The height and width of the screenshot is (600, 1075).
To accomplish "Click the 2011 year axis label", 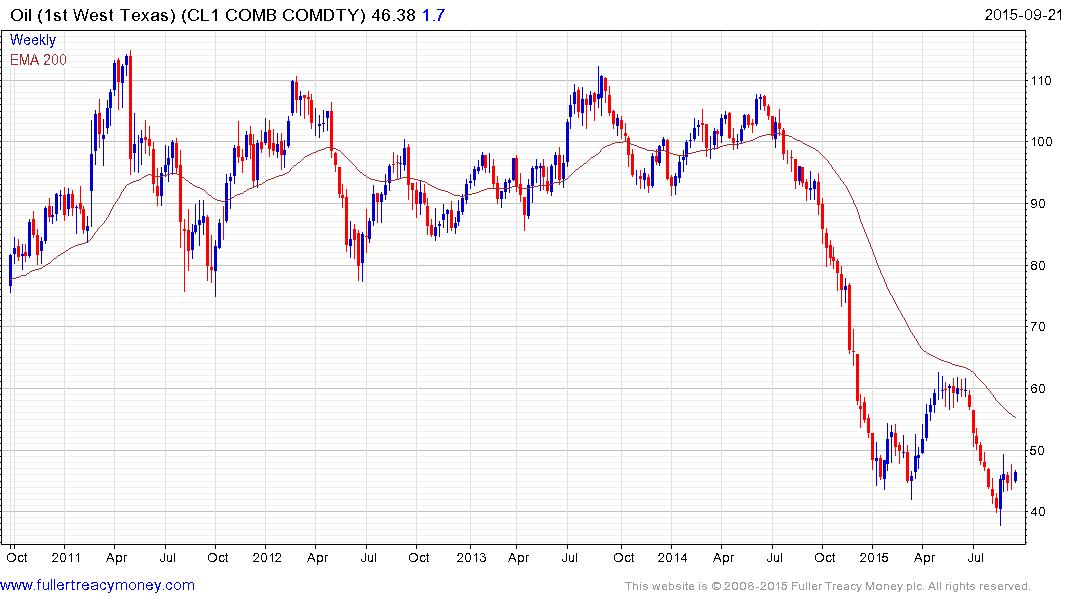I will (66, 557).
